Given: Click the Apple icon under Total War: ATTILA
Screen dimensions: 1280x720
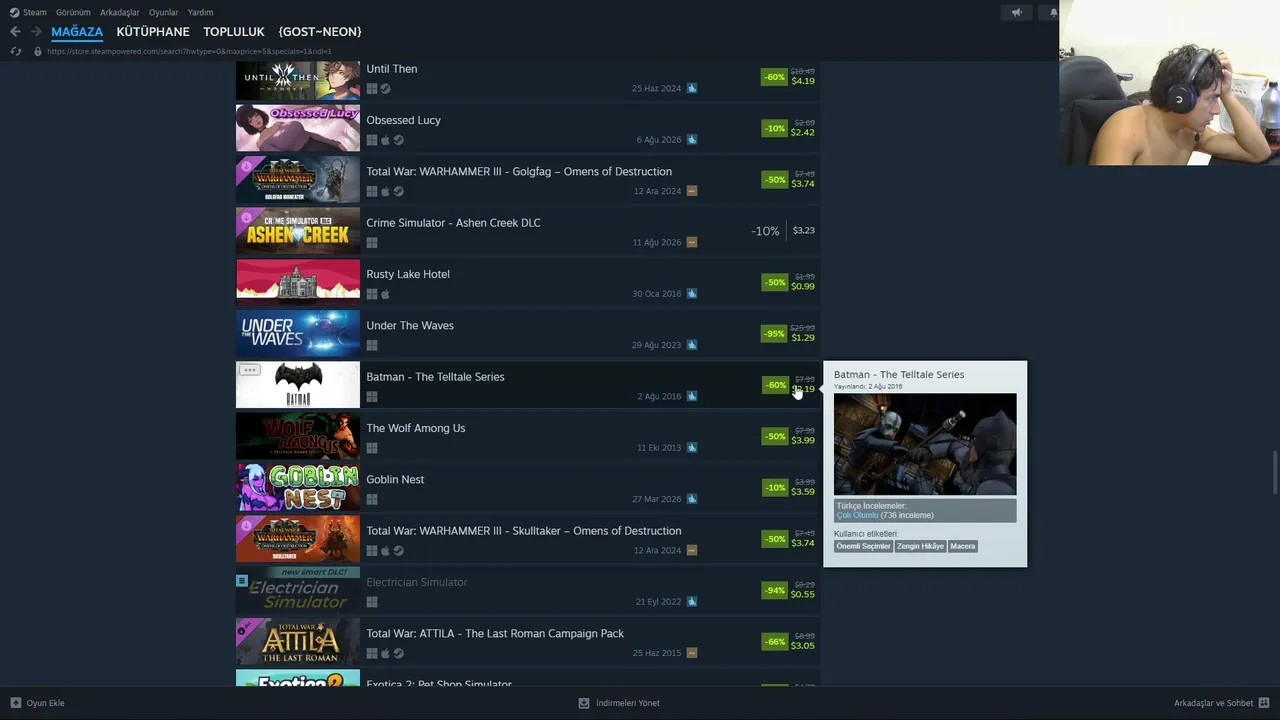Looking at the screenshot, I should tap(385, 653).
